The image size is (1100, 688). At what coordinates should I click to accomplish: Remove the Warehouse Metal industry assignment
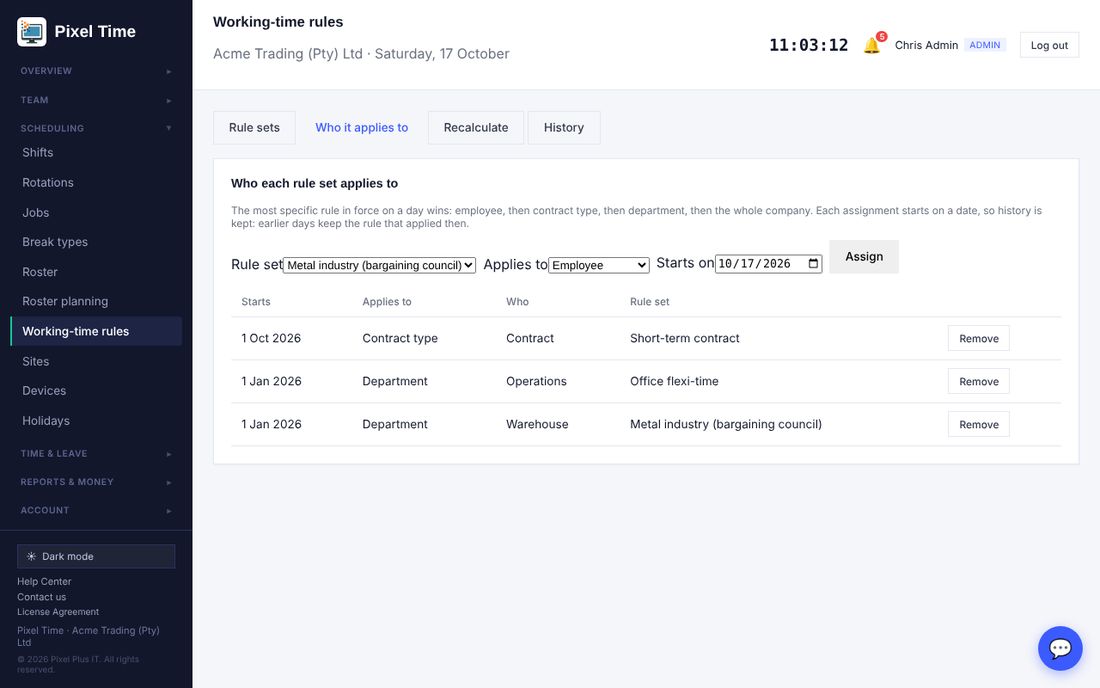(979, 424)
